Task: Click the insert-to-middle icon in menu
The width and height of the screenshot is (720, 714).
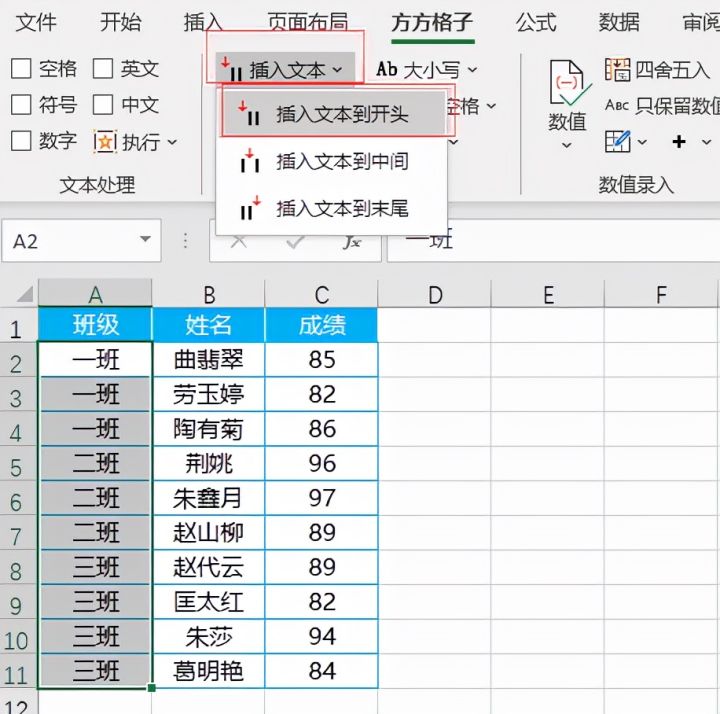Action: pos(250,161)
